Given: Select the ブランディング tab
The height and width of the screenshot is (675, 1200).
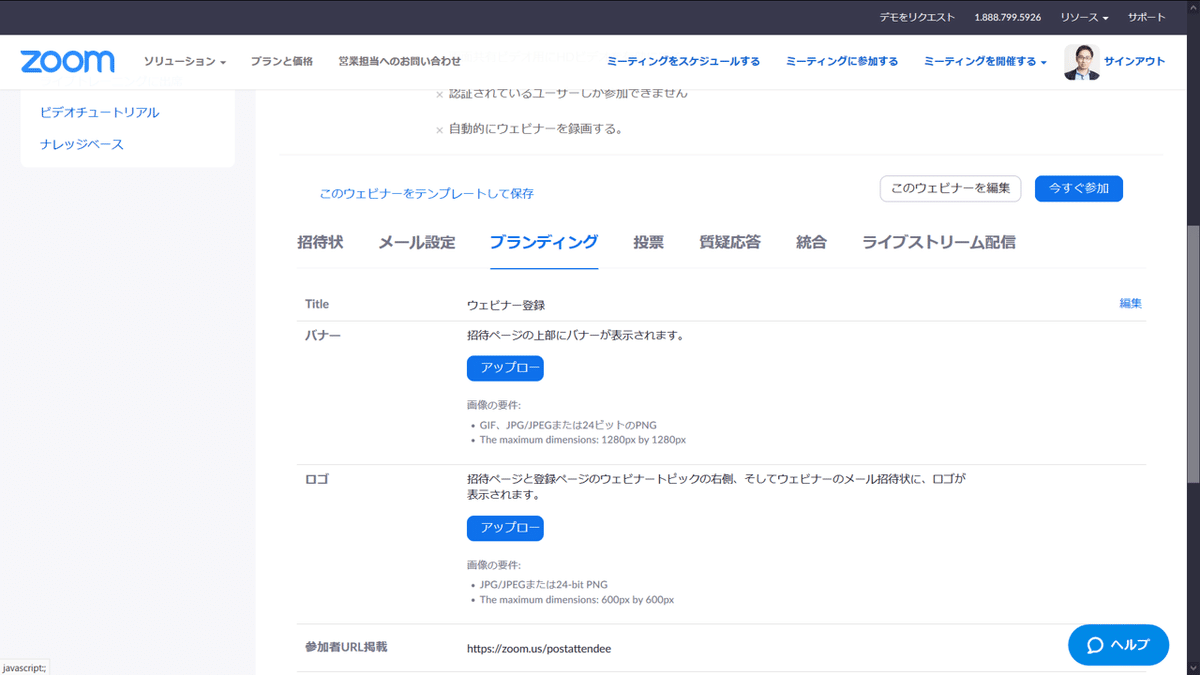Looking at the screenshot, I should 544,242.
